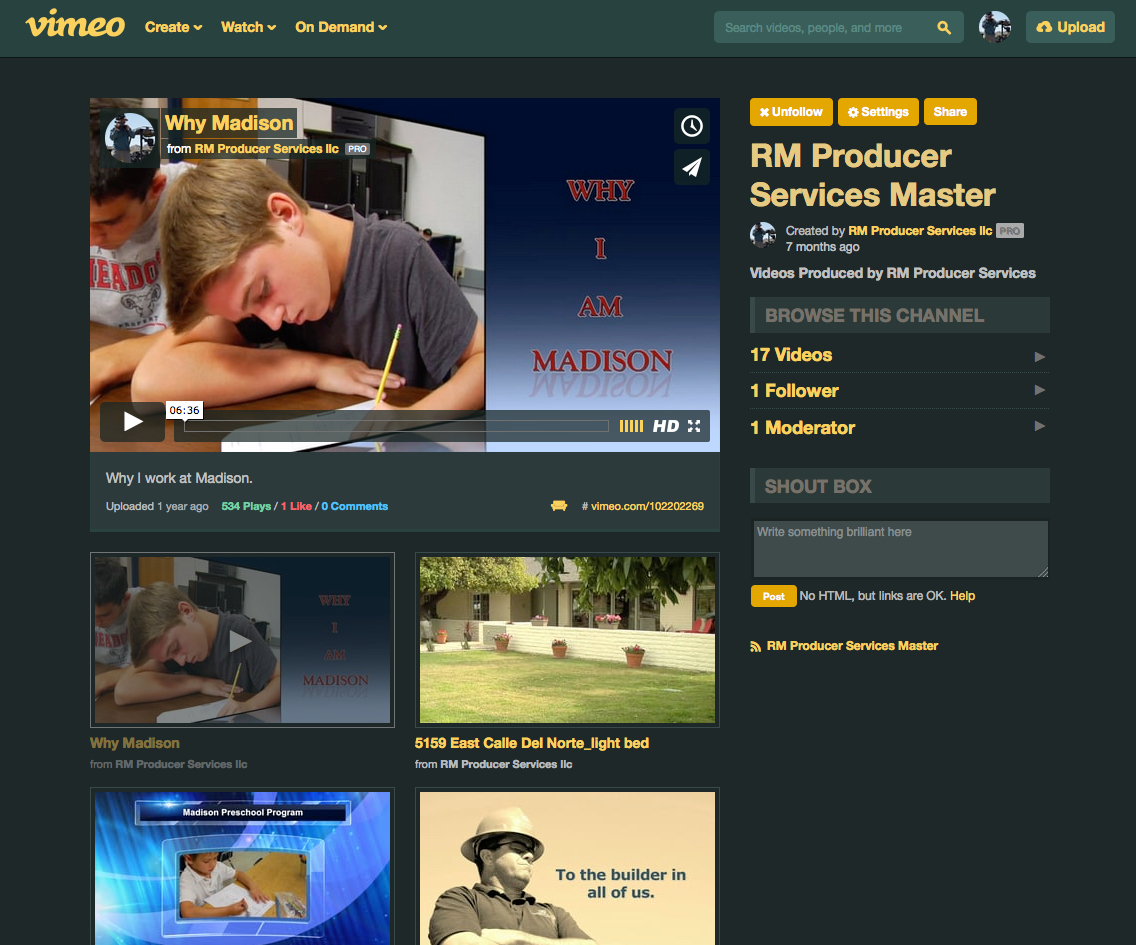Viewport: 1136px width, 945px height.
Task: Expand the 17 Videos row
Action: [x=899, y=355]
